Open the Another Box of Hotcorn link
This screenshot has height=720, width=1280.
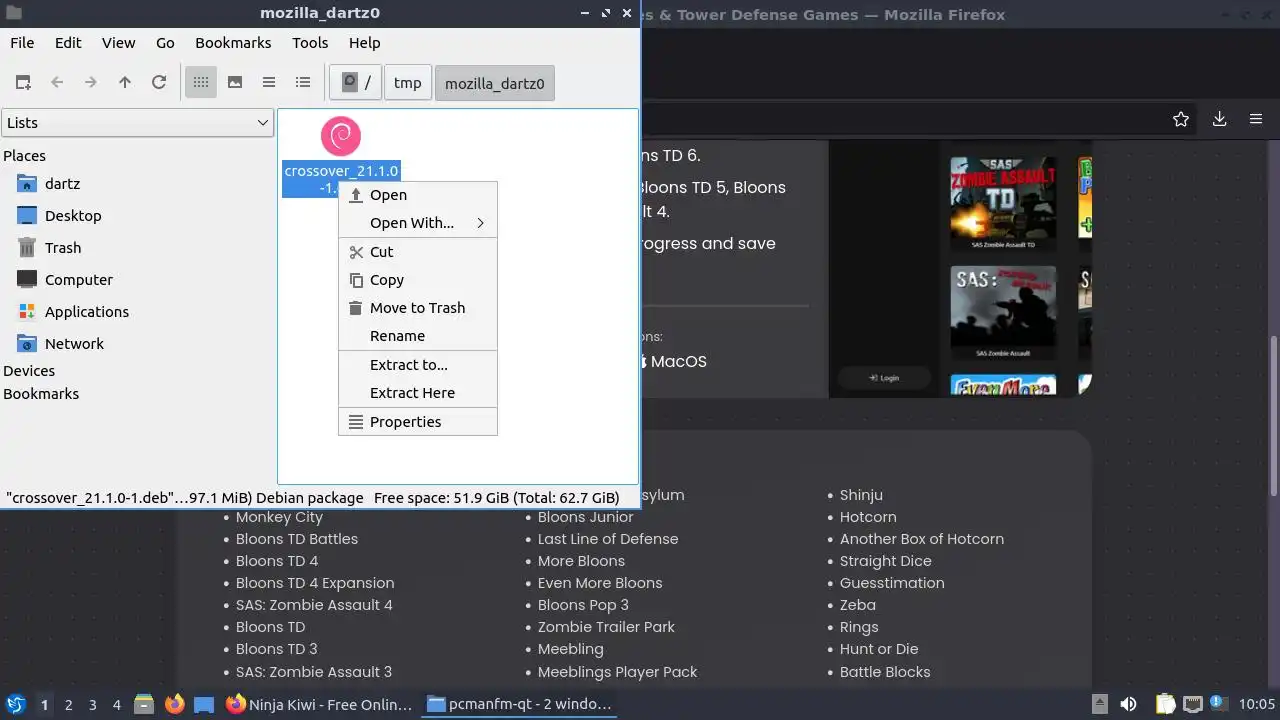pos(922,539)
